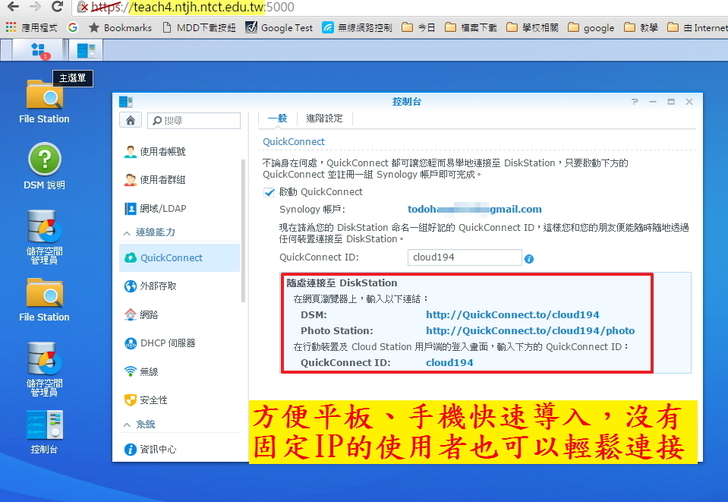Open the lower File Station desktop icon
728x502 pixels.
(44, 300)
